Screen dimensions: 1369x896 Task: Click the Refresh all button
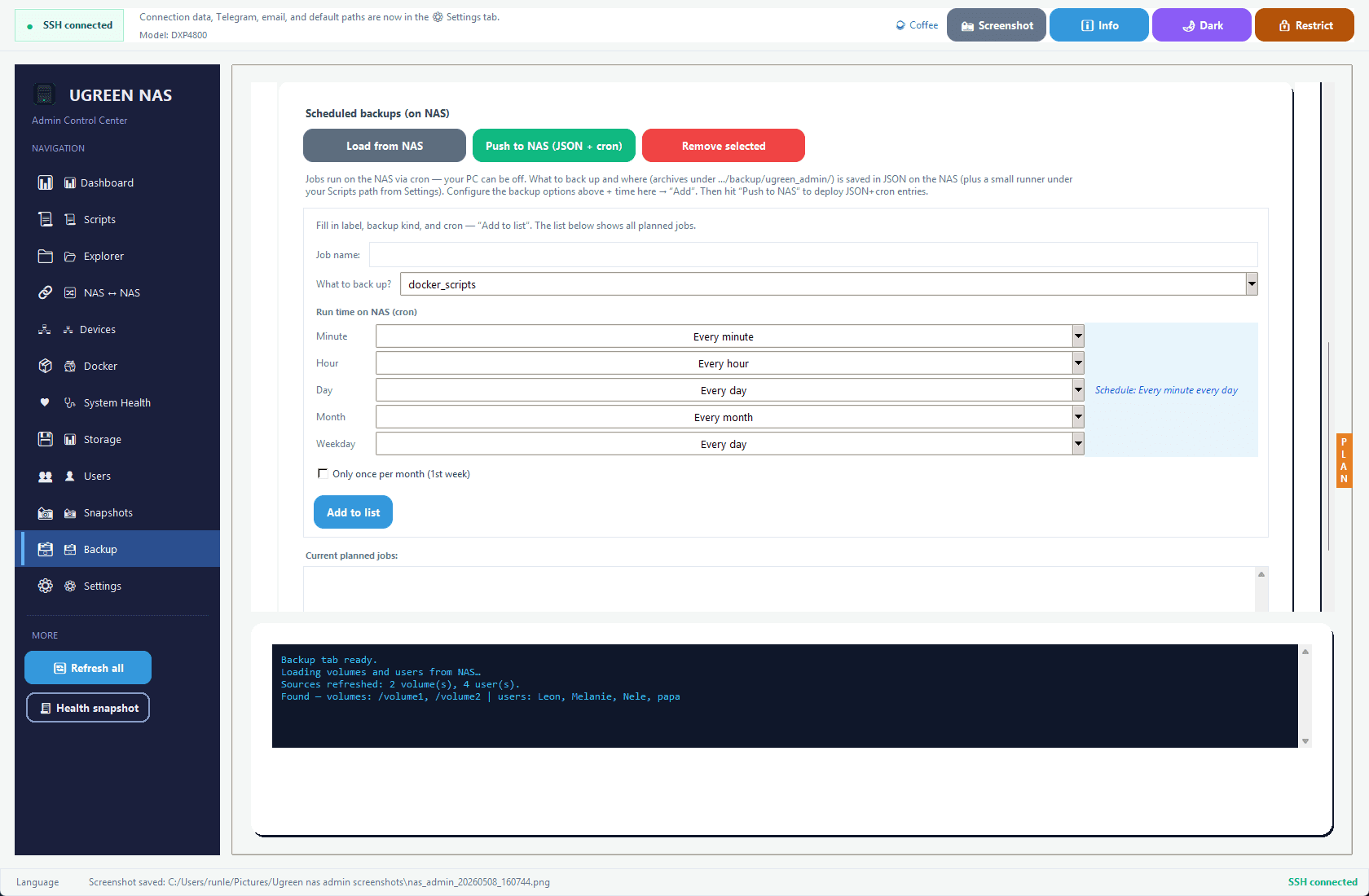click(x=88, y=668)
